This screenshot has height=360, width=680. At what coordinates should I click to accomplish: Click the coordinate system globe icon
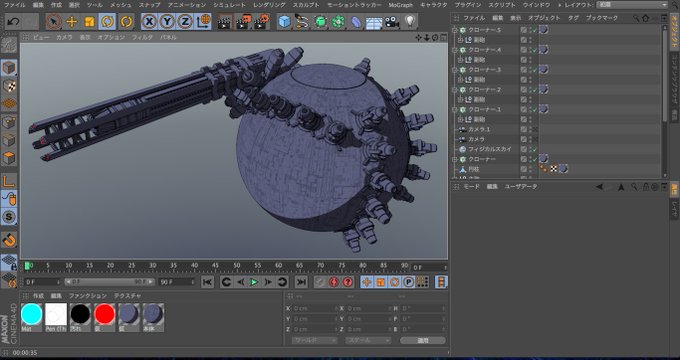[x=203, y=21]
